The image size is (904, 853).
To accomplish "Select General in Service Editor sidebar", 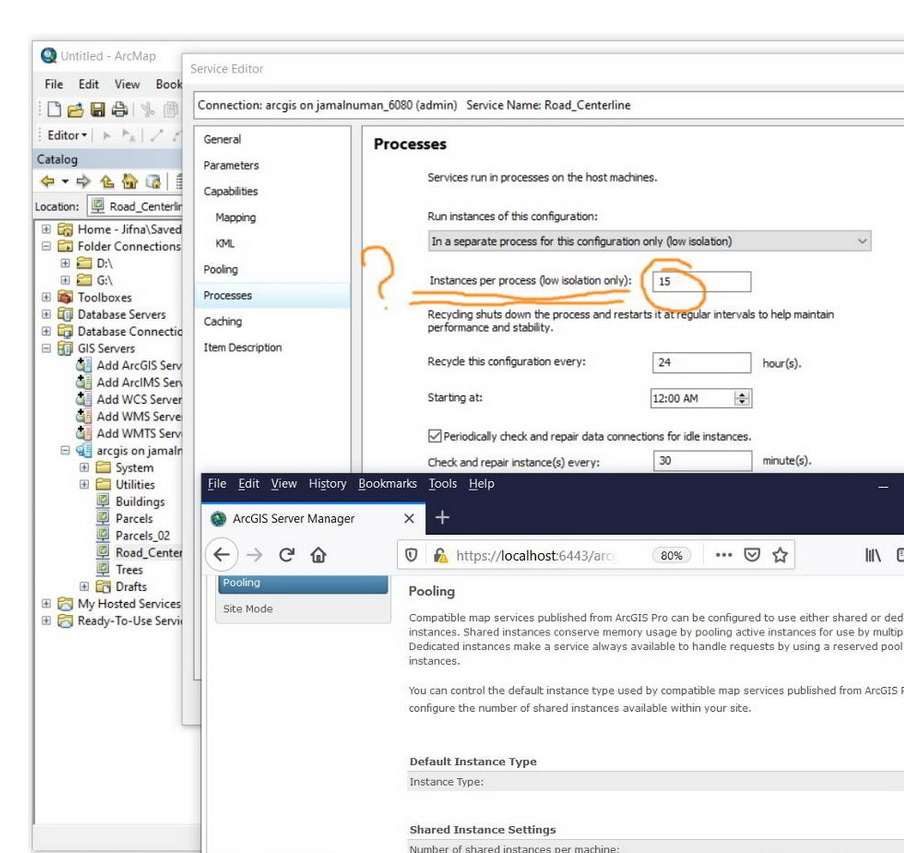I will point(223,139).
